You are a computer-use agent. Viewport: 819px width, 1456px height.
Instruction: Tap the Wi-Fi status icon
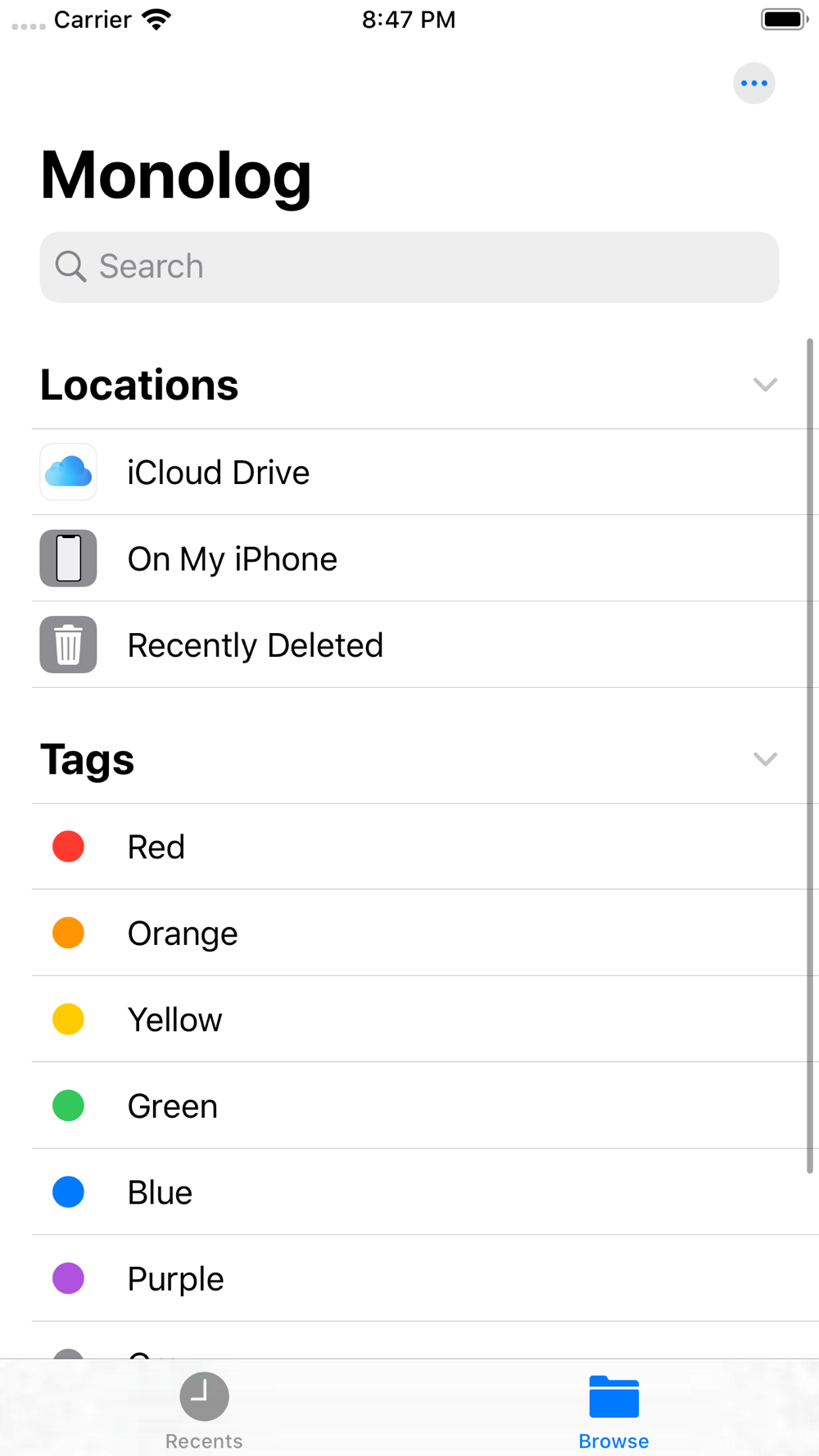(x=156, y=20)
